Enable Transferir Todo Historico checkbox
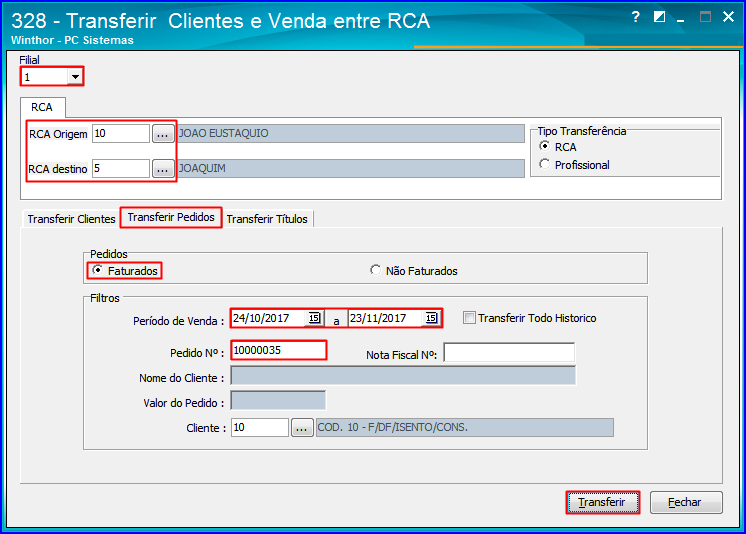The image size is (746, 534). [x=469, y=317]
